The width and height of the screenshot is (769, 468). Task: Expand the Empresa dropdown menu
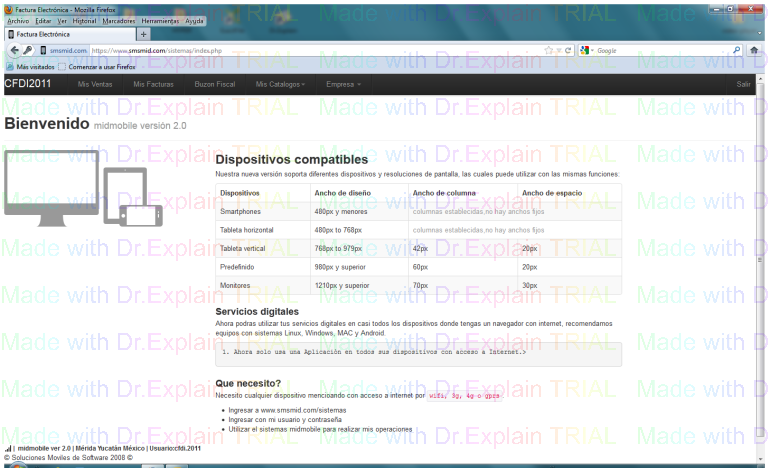coord(344,84)
